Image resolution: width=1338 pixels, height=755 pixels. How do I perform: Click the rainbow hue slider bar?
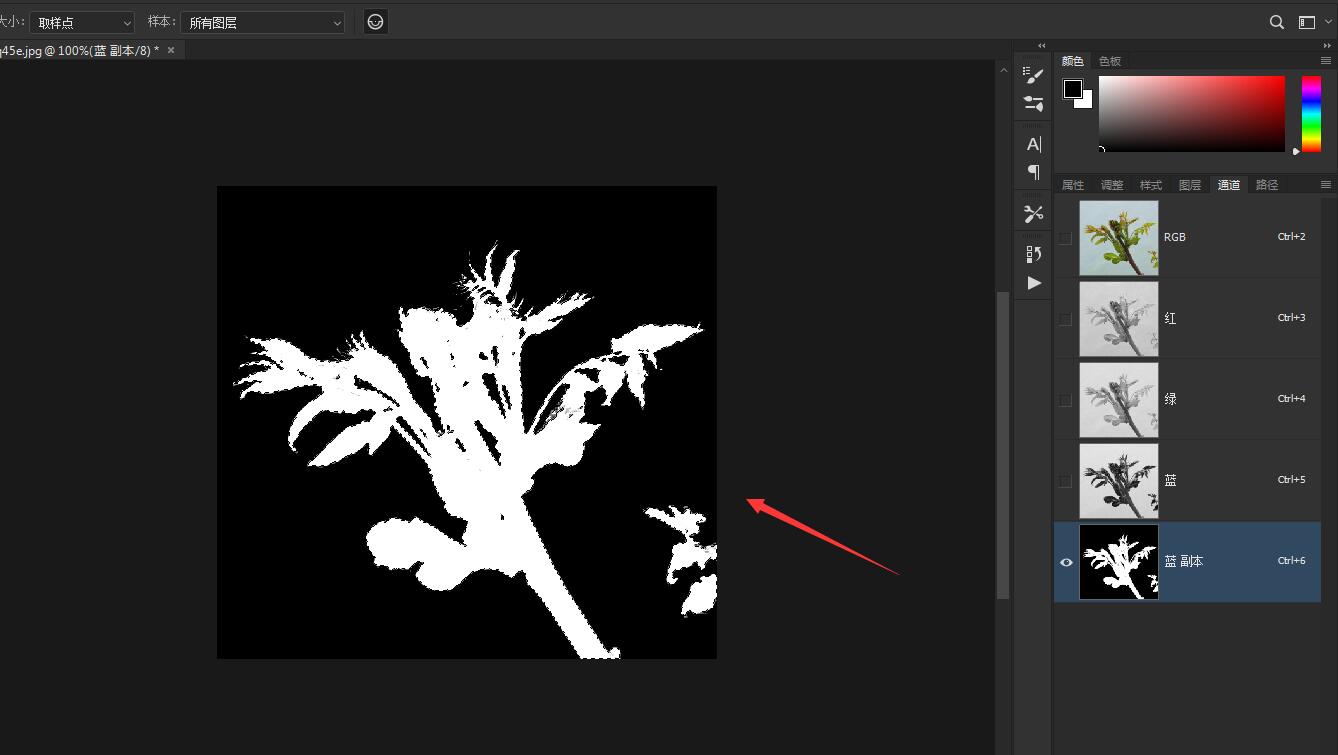[x=1311, y=114]
